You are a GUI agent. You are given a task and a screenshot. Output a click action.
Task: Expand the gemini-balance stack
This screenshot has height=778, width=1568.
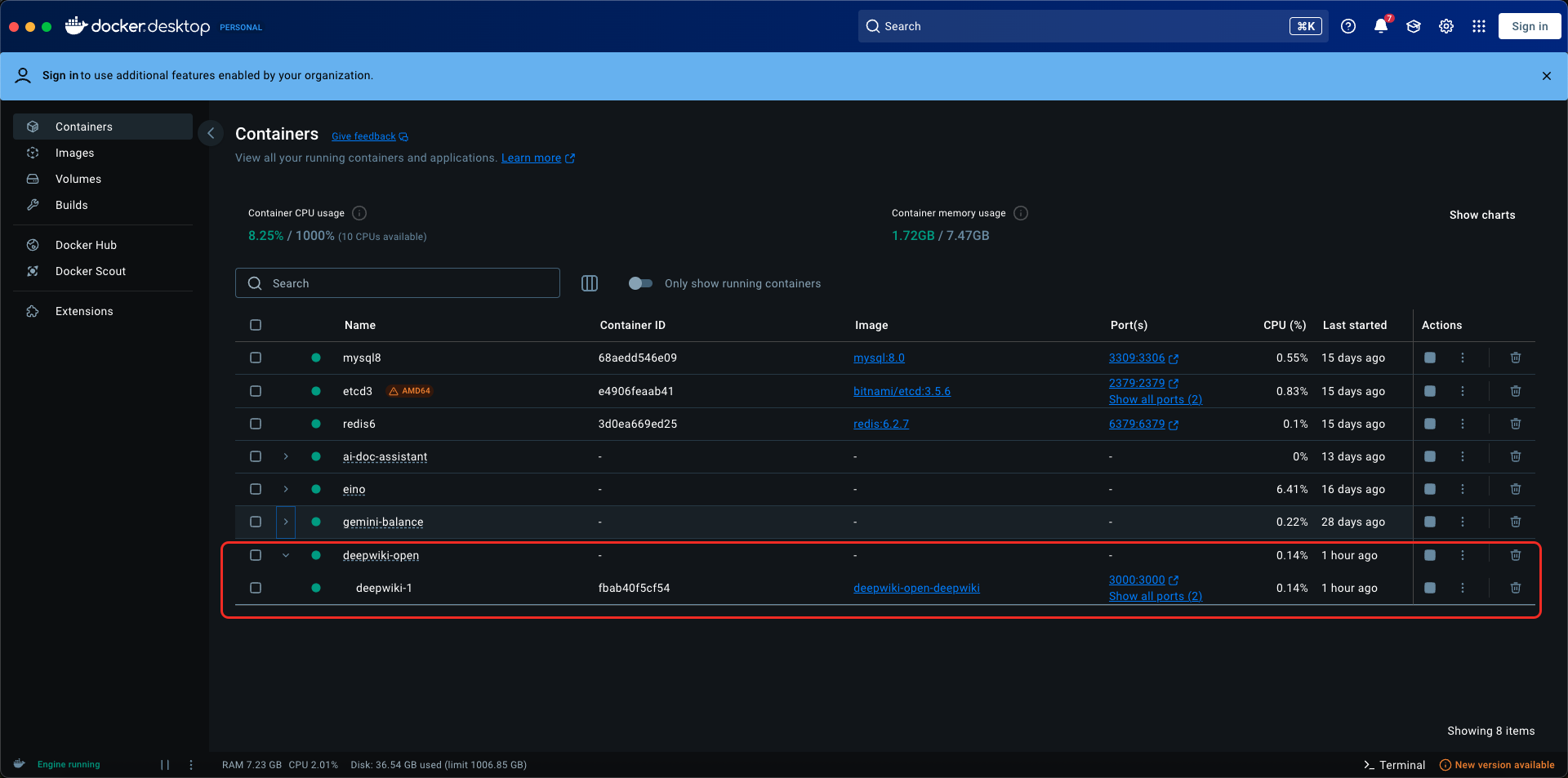286,522
